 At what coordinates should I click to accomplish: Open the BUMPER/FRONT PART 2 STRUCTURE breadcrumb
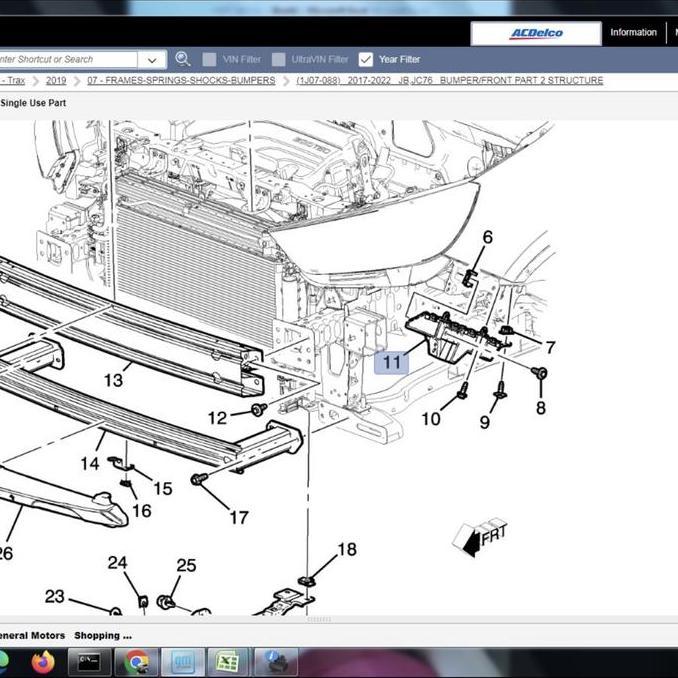[450, 80]
